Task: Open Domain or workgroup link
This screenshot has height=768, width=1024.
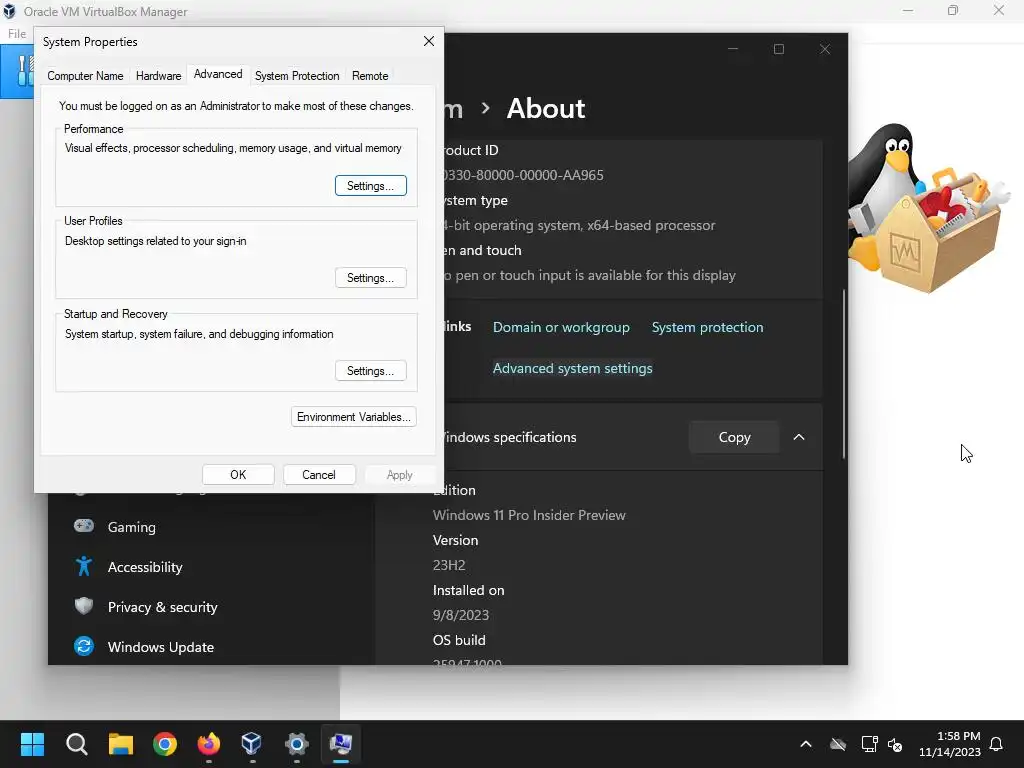Action: coord(561,327)
